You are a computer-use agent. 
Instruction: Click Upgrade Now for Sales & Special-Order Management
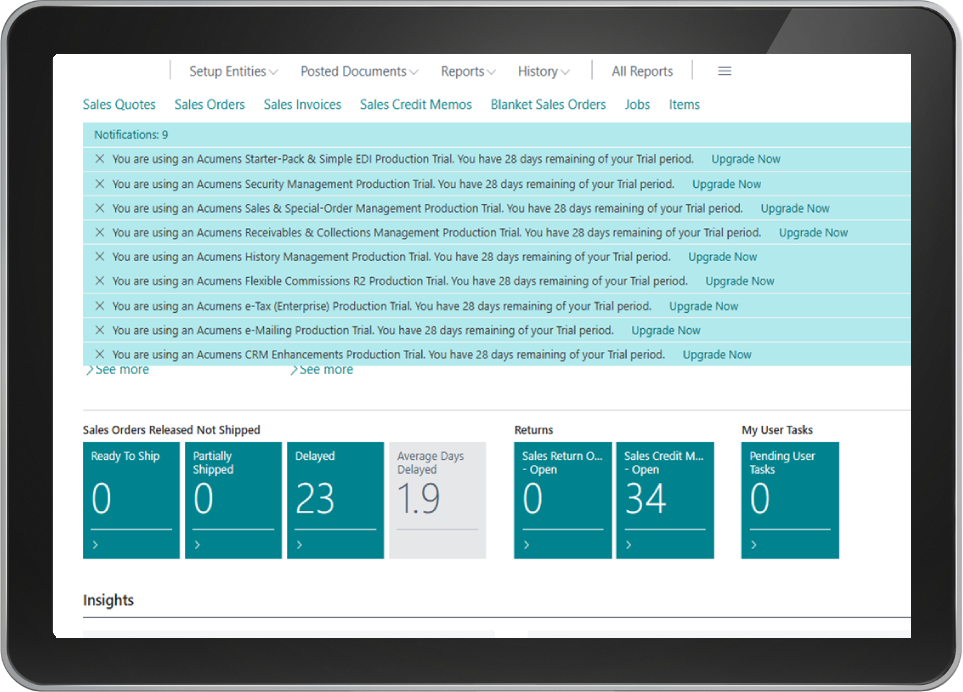click(x=795, y=208)
